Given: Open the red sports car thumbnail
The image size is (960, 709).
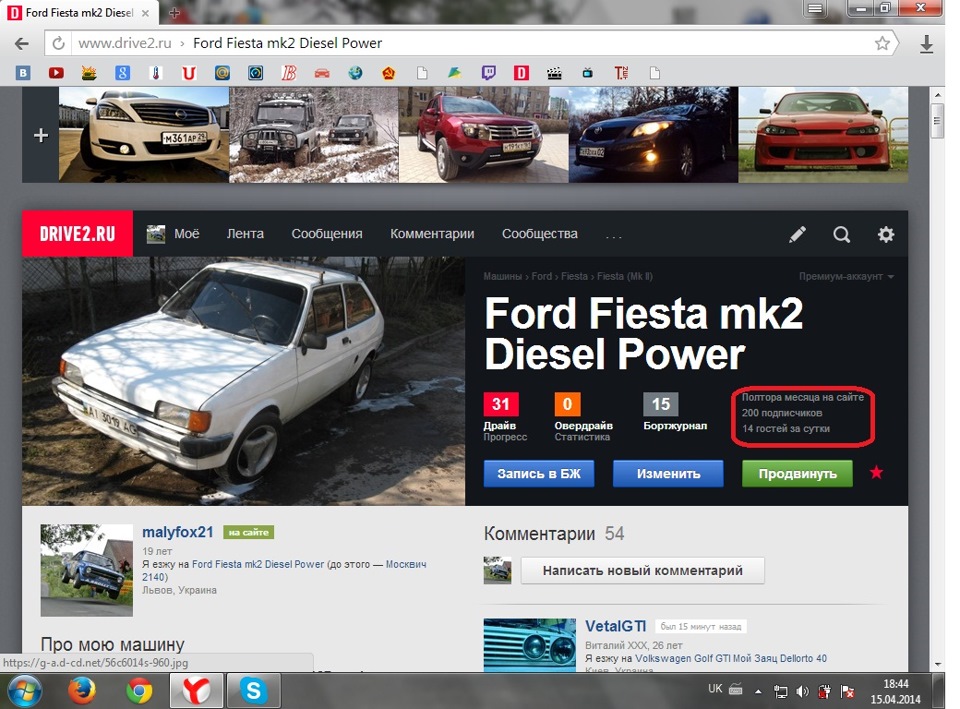Looking at the screenshot, I should [823, 135].
